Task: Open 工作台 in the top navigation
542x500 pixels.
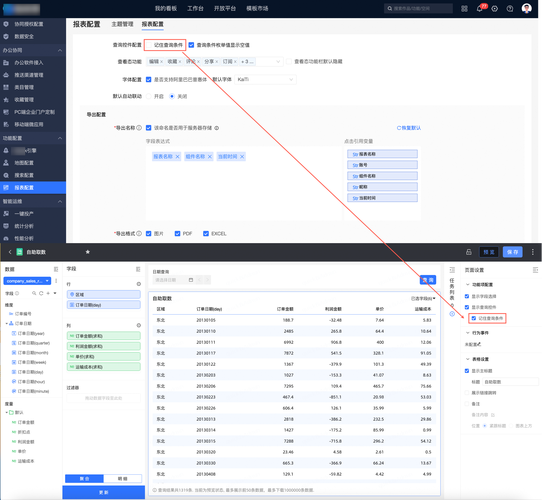Action: click(195, 8)
